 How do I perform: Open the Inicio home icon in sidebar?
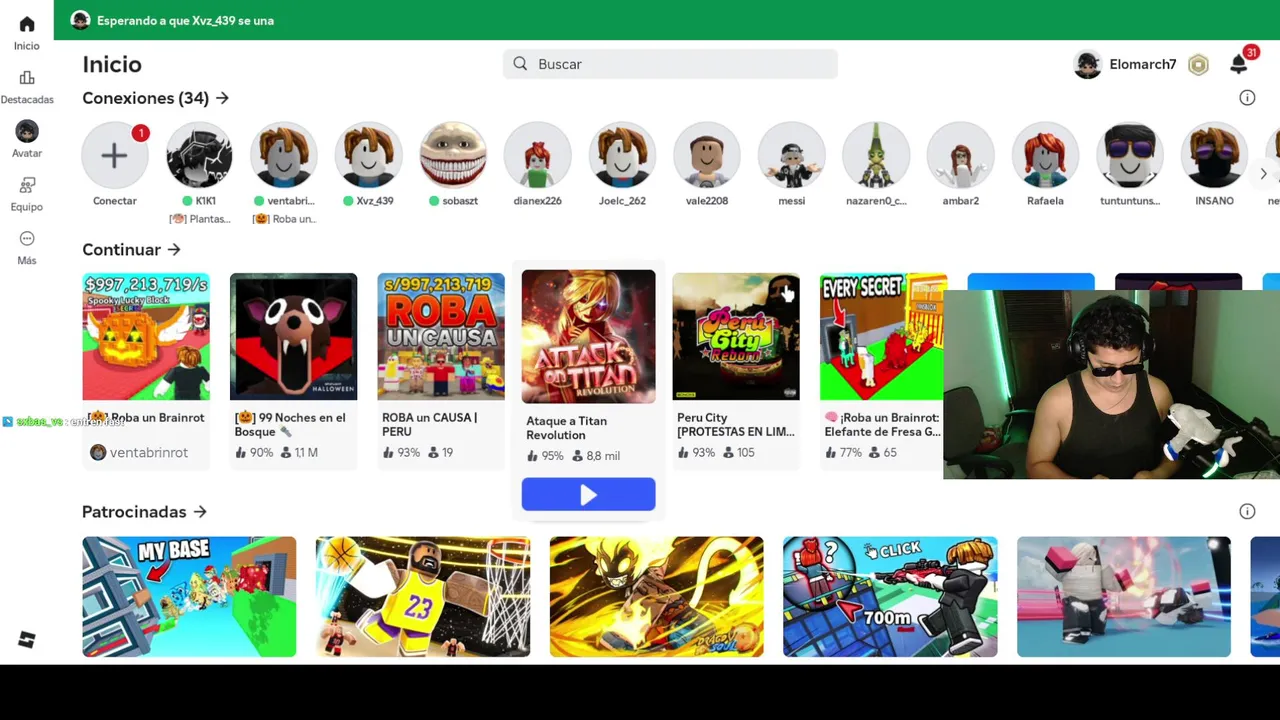(27, 24)
